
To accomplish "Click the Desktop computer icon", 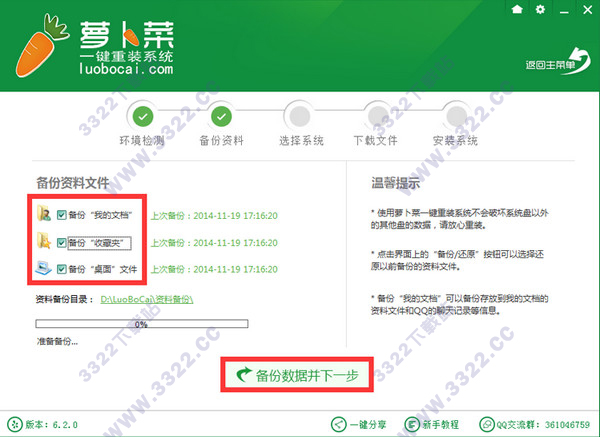I will pos(43,268).
